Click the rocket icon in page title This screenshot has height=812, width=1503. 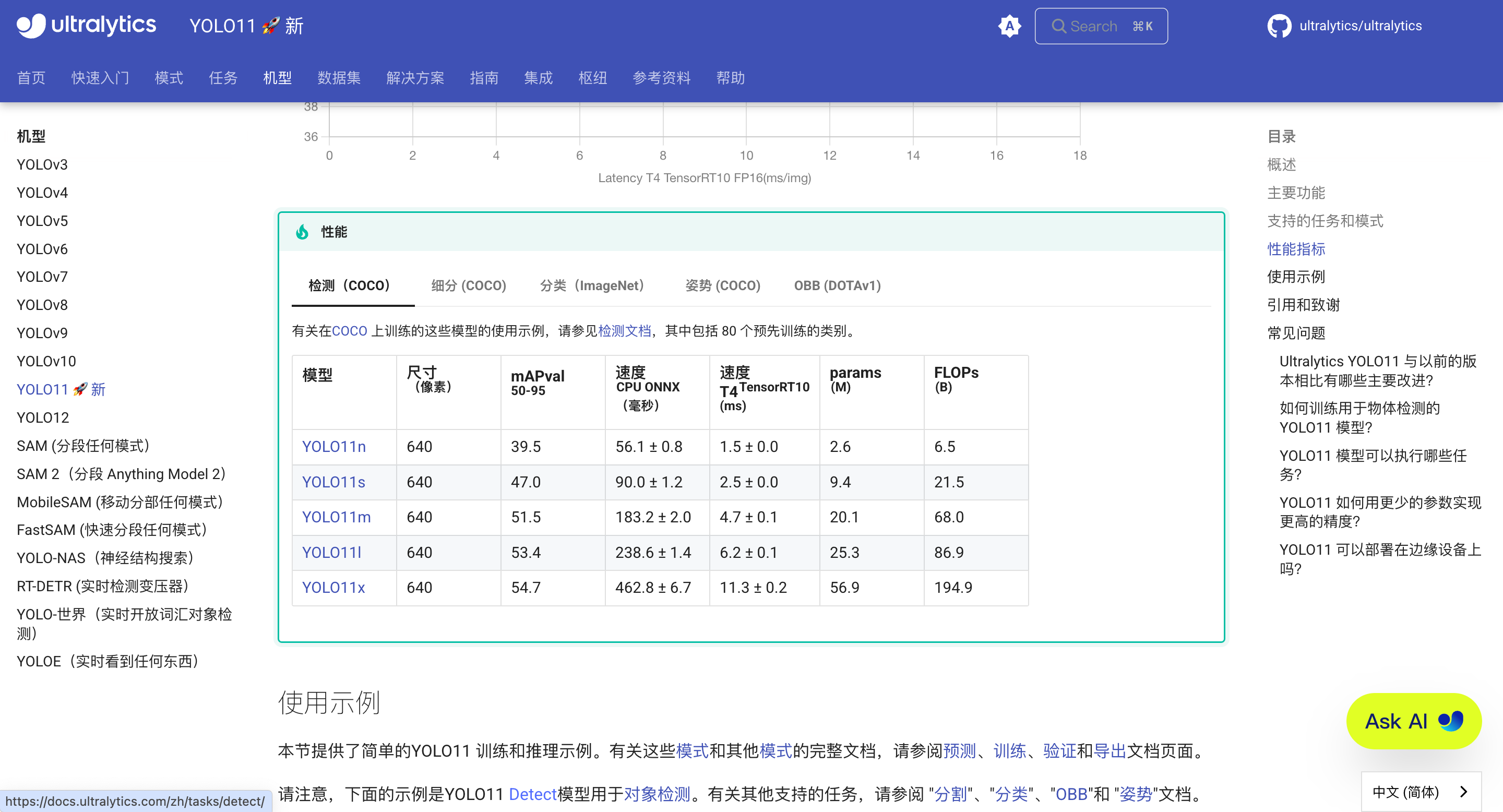click(270, 26)
